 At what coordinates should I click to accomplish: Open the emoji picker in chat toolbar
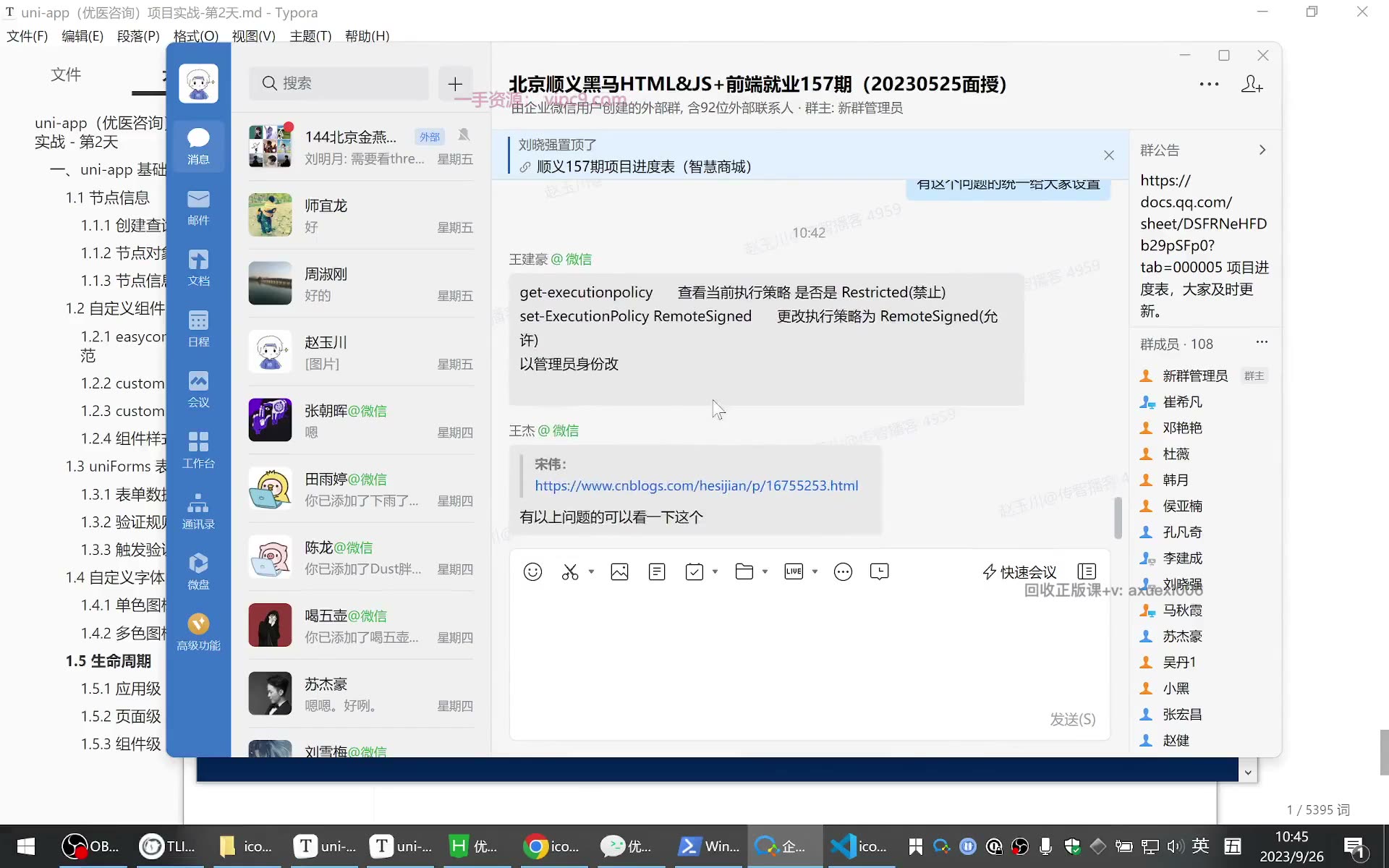click(x=532, y=572)
